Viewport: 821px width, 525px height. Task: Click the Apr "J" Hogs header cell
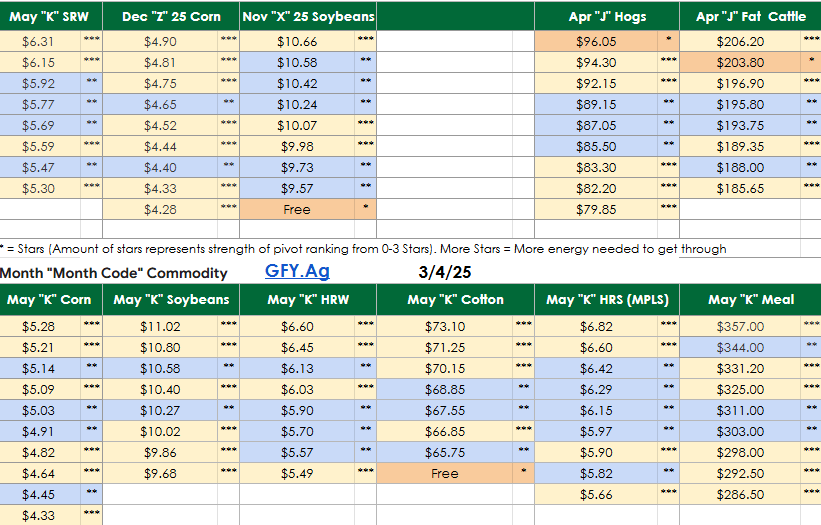tap(609, 17)
